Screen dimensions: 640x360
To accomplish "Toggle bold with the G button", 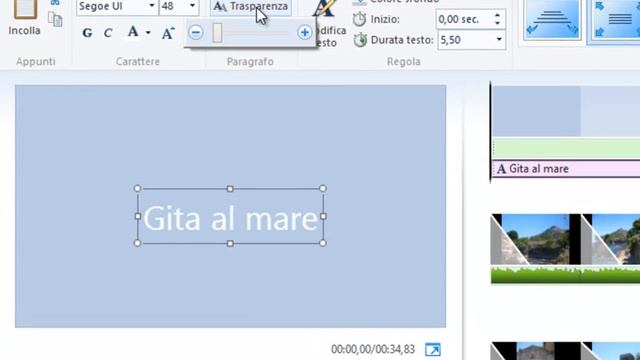I will (87, 33).
